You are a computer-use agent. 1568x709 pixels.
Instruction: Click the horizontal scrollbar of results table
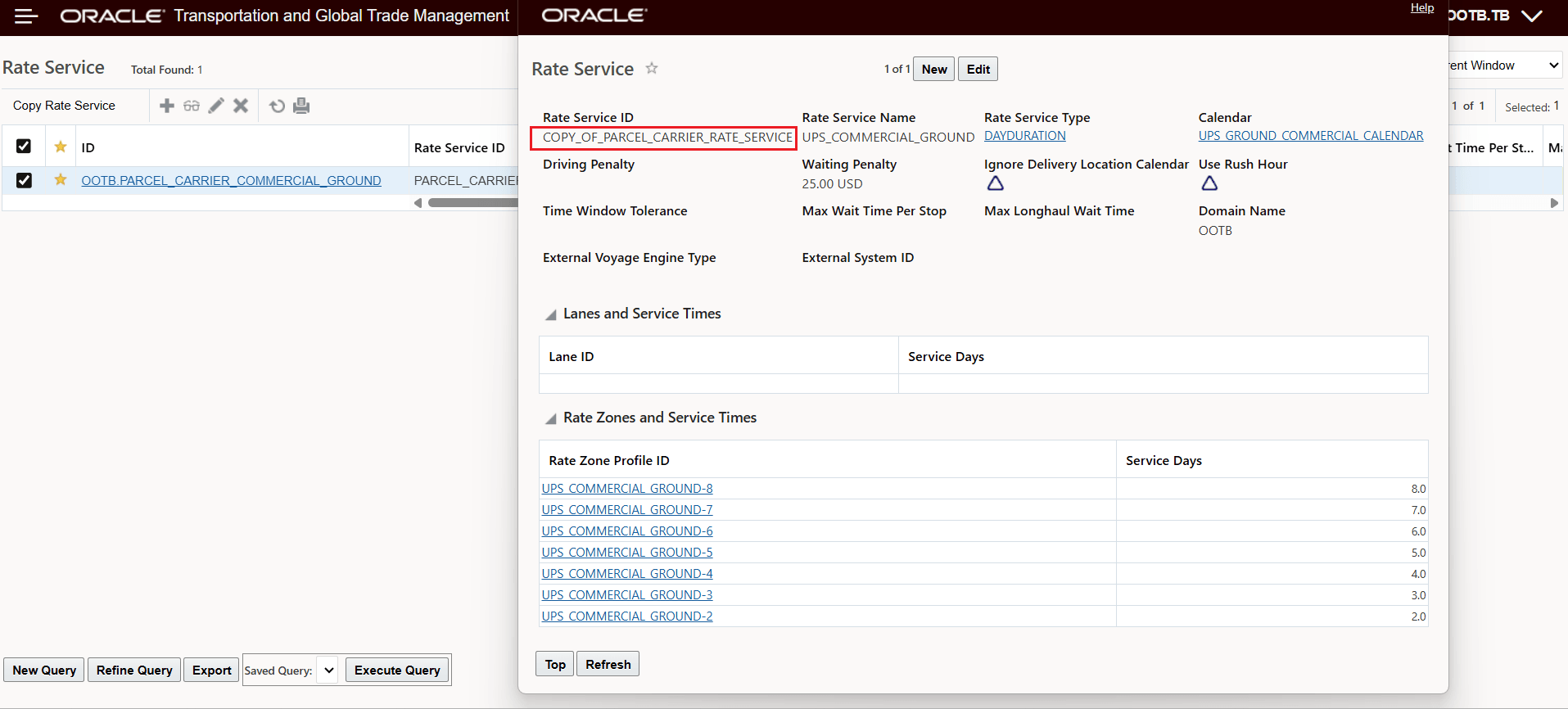(473, 202)
